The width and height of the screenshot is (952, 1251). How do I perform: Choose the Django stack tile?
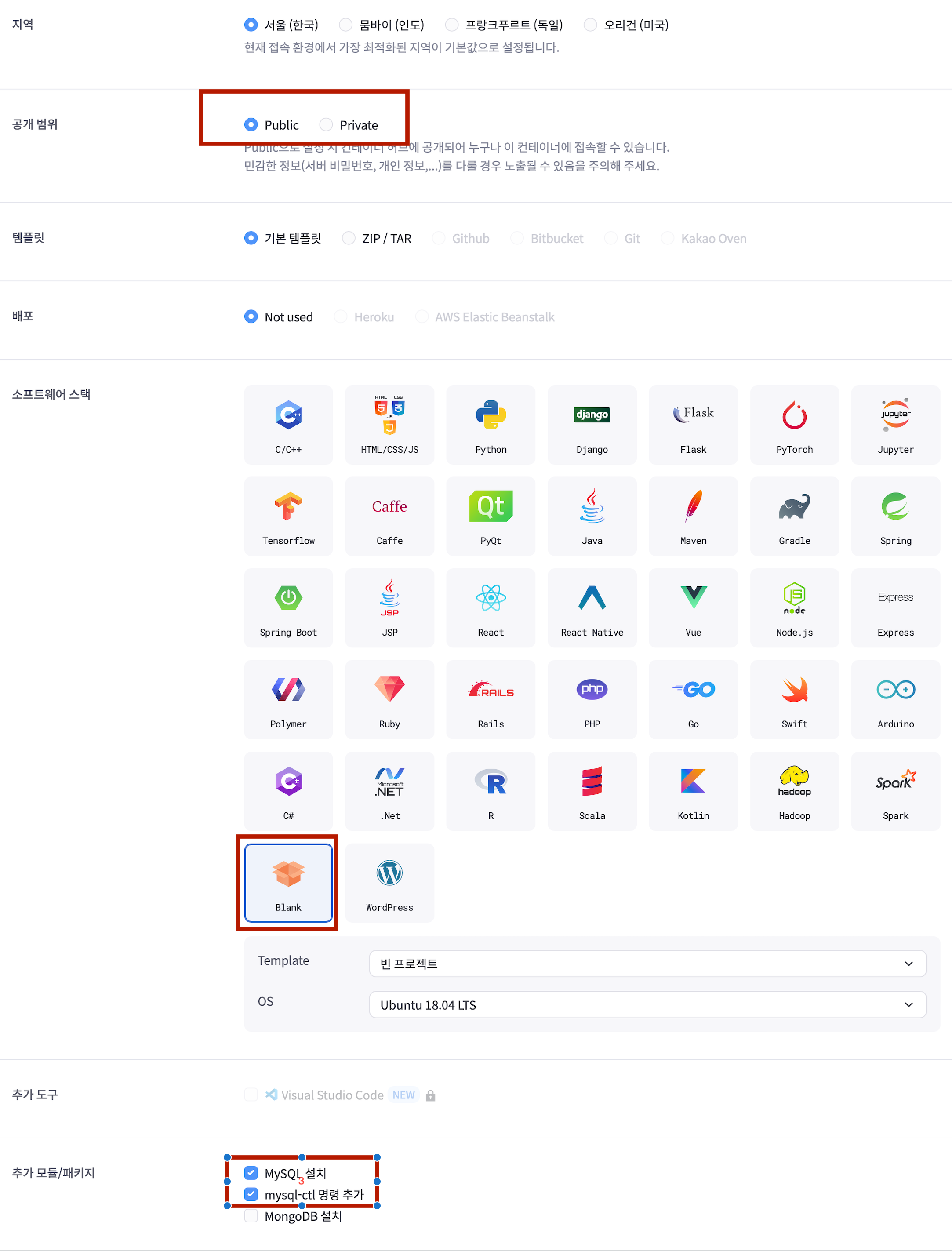592,425
